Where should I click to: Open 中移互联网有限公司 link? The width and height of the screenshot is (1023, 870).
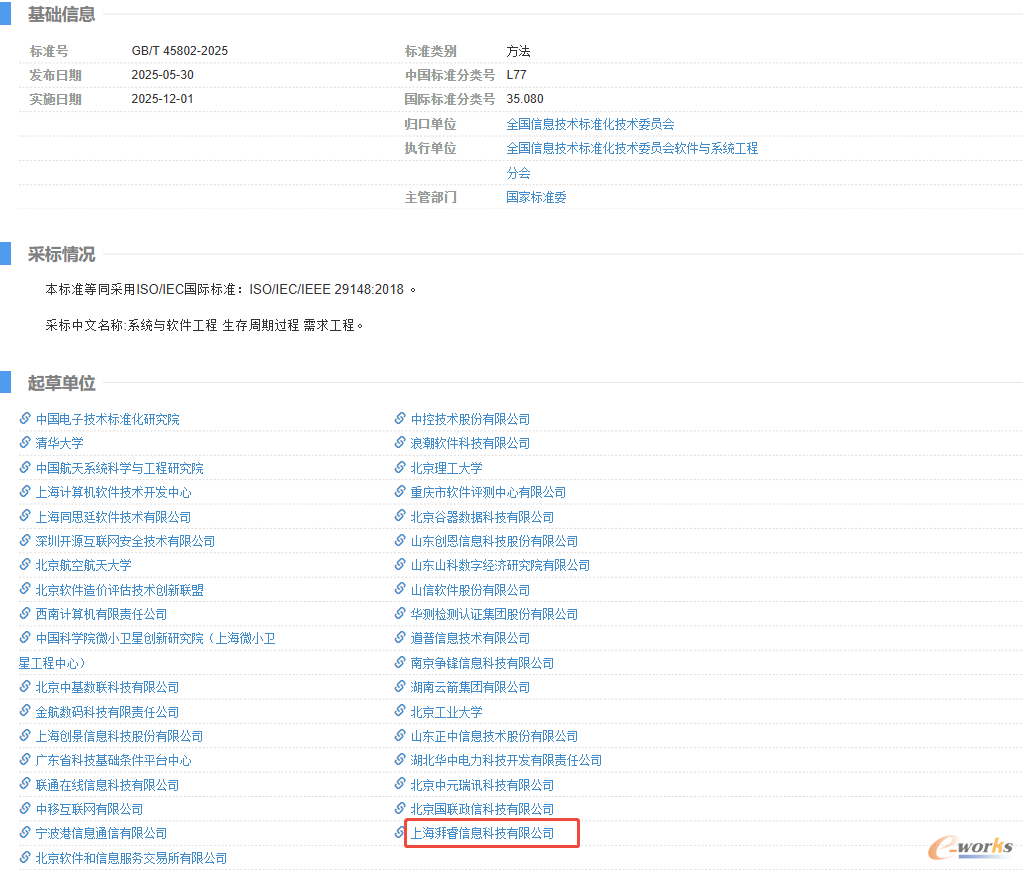point(89,809)
